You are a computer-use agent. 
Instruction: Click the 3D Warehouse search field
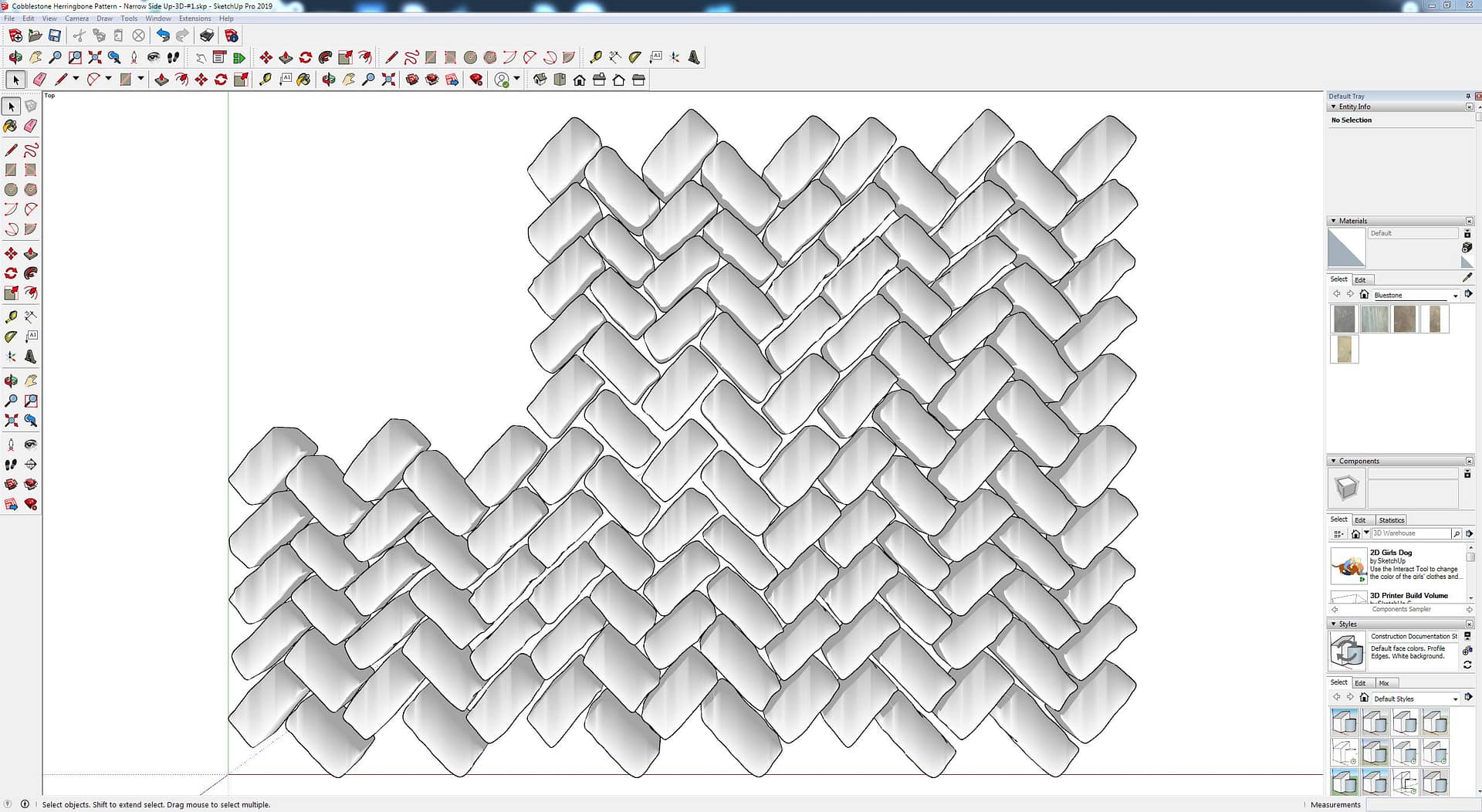click(1409, 533)
